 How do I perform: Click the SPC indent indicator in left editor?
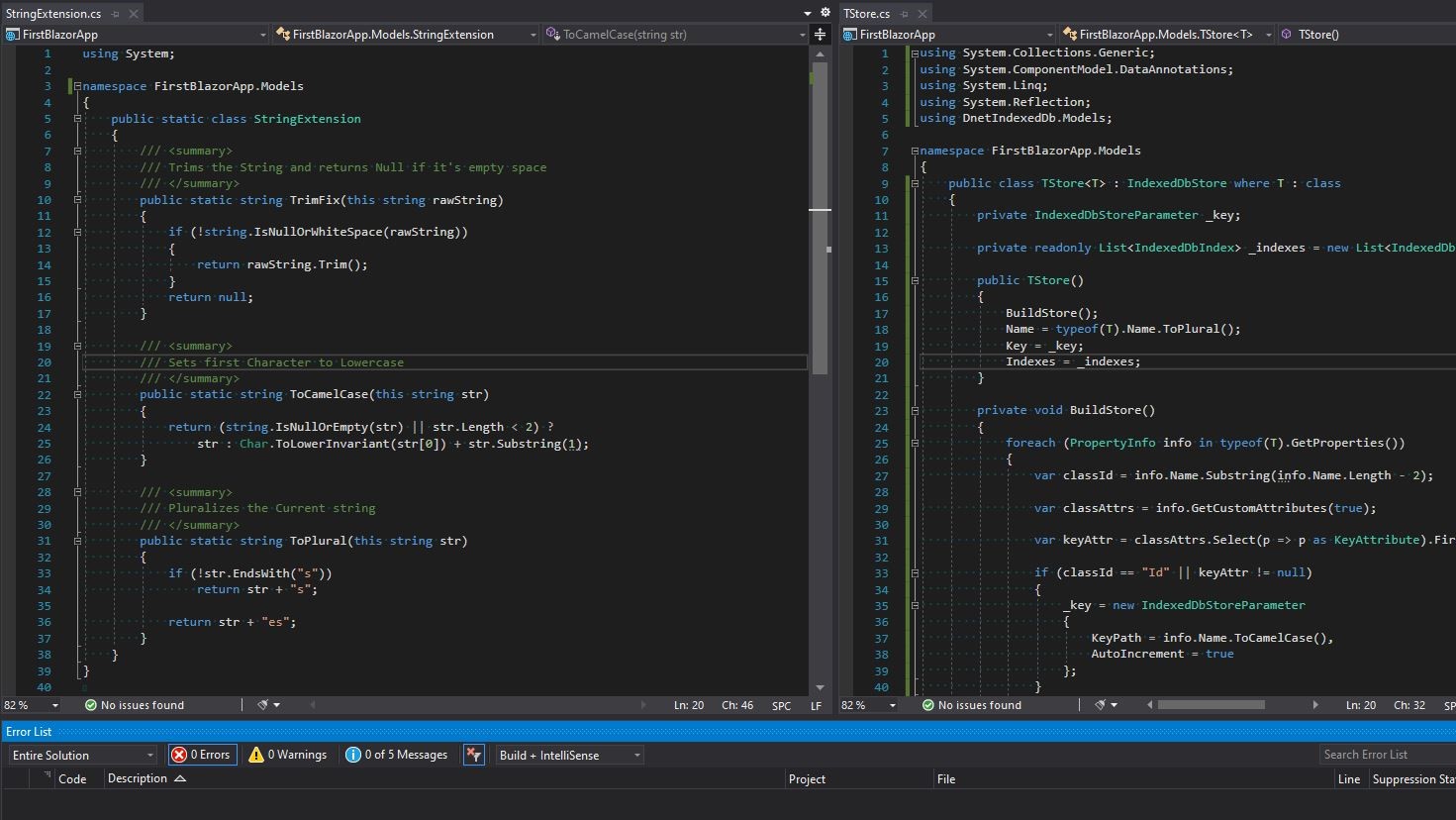pos(782,706)
